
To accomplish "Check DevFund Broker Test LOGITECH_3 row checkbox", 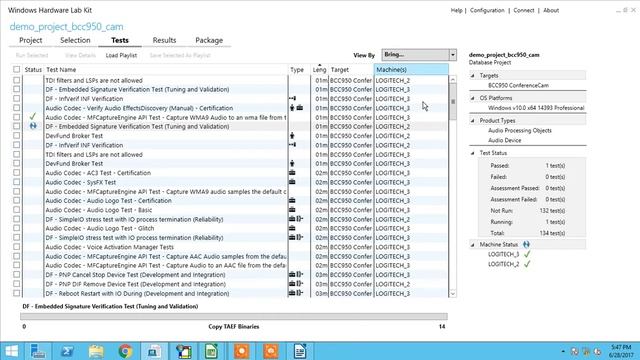I will [16, 163].
